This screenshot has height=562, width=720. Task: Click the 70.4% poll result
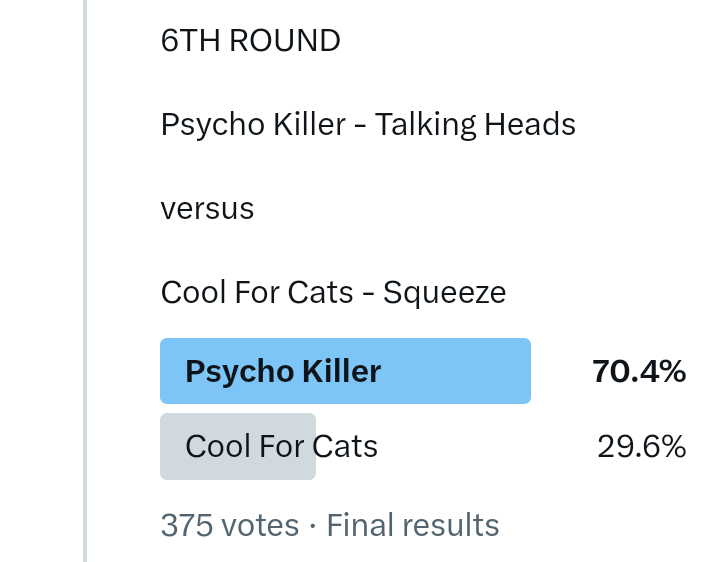point(638,372)
